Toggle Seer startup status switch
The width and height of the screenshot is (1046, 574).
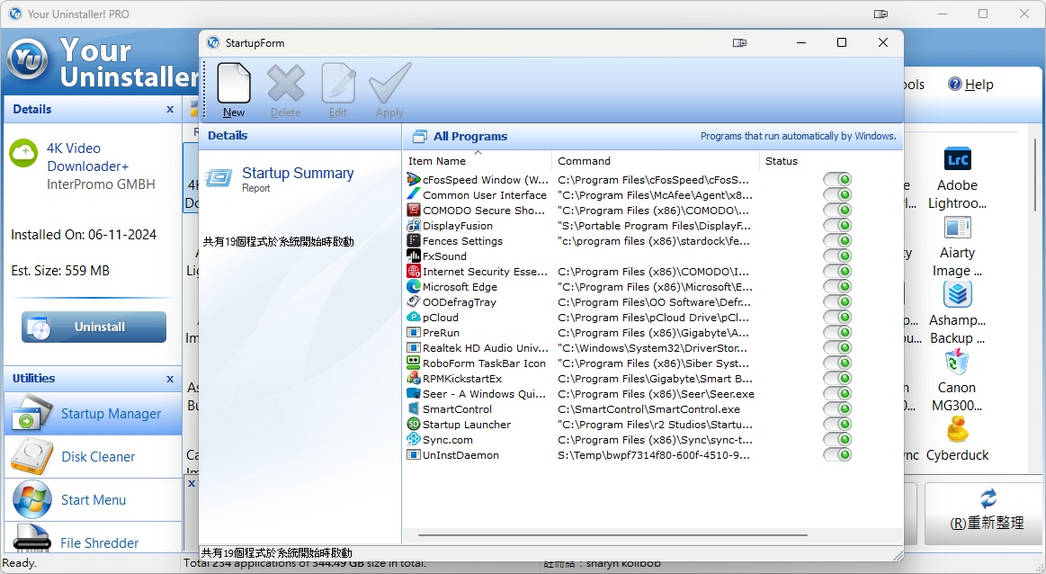837,394
